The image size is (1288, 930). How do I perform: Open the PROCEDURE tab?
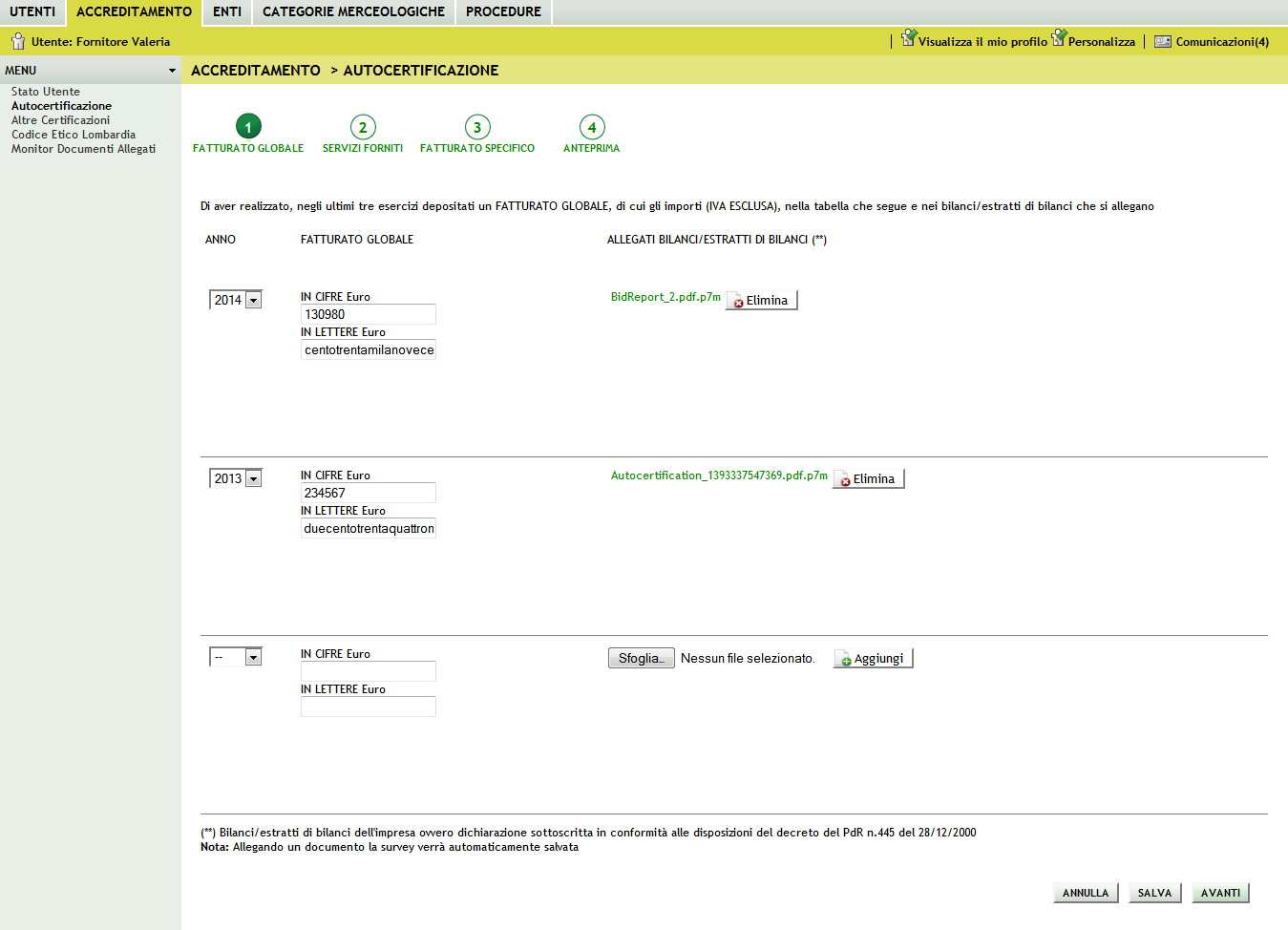pyautogui.click(x=503, y=11)
